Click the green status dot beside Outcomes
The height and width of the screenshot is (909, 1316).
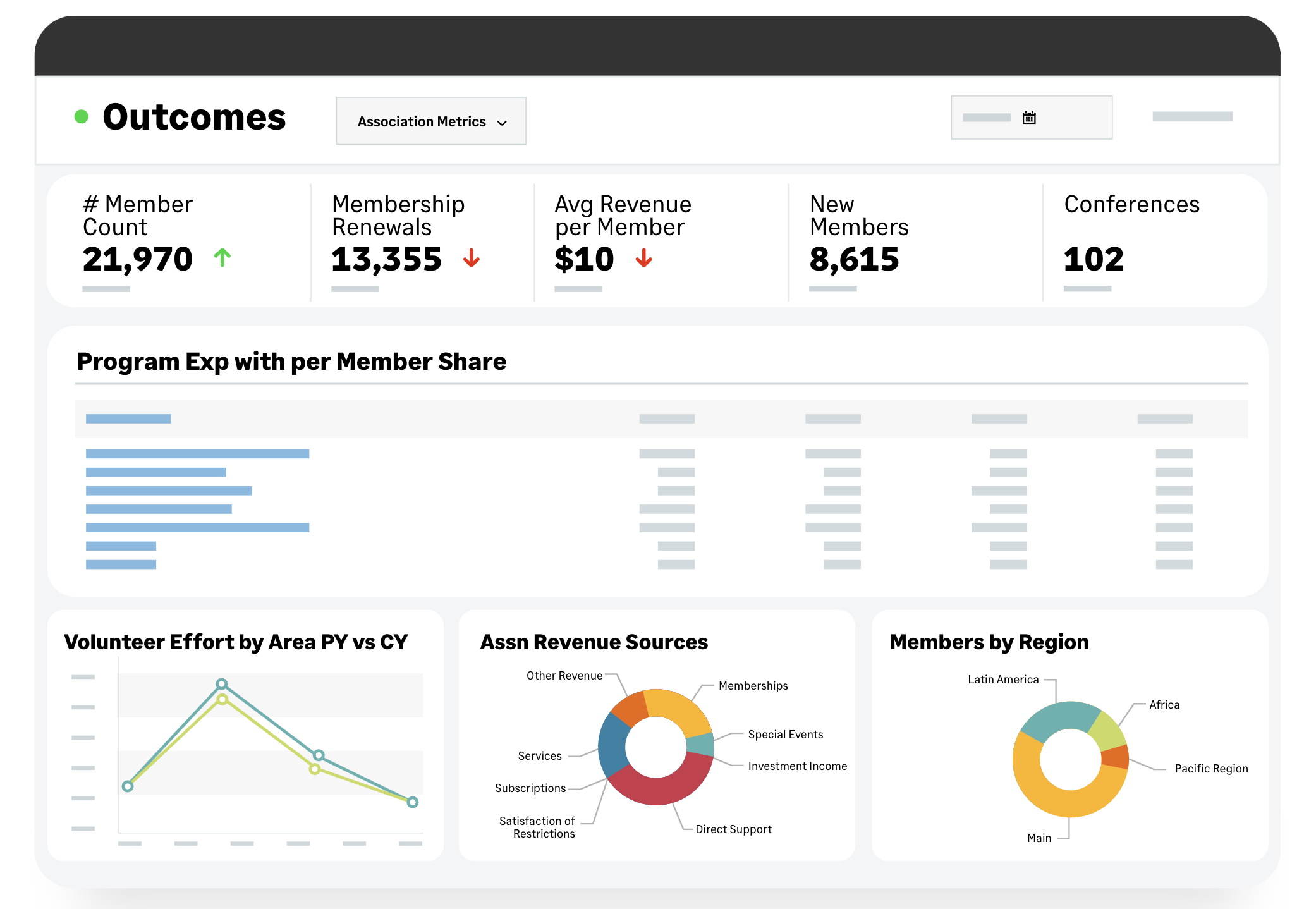(82, 117)
